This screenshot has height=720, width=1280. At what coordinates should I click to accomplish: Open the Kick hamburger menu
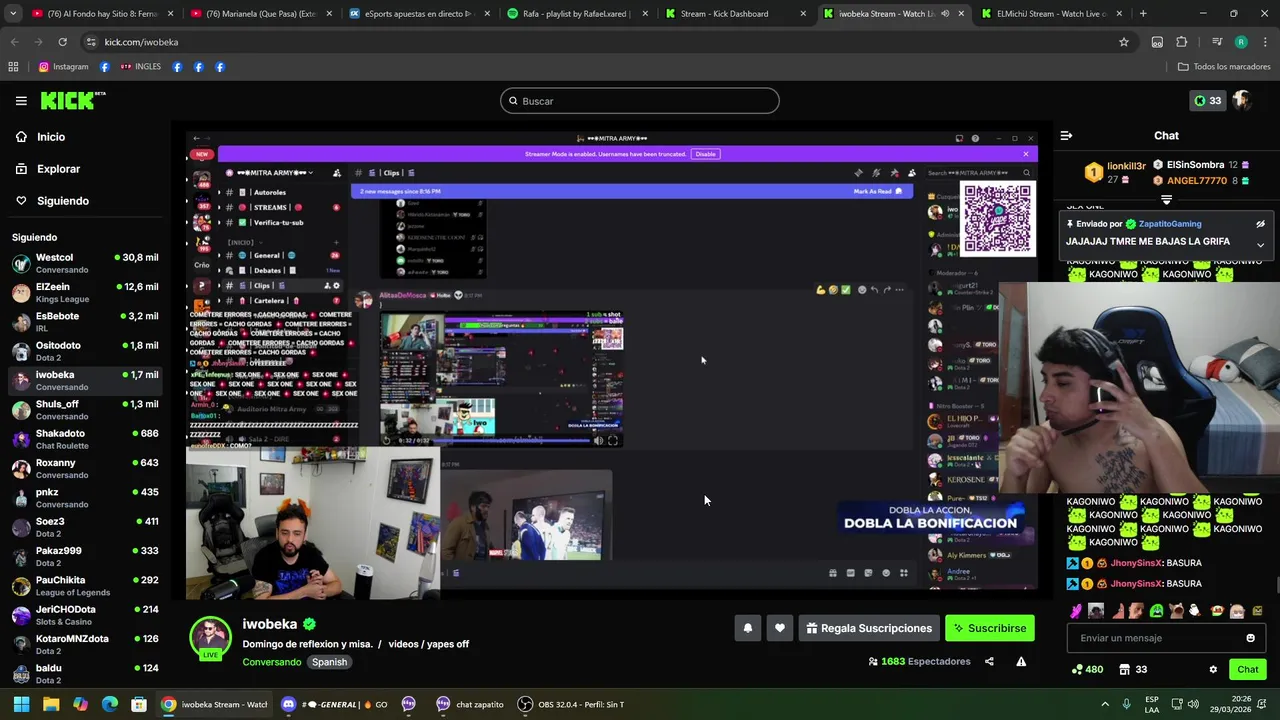pos(21,101)
